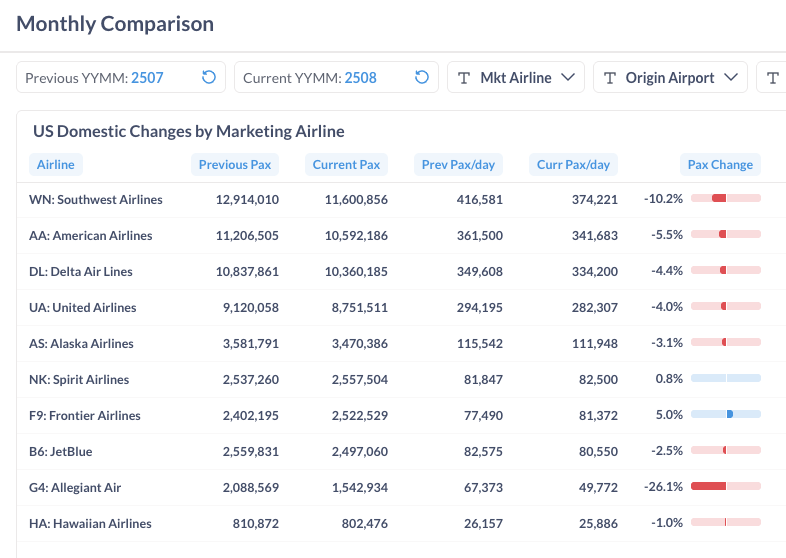Click Frontier current pax 2,522,529
Image resolution: width=786 pixels, height=558 pixels.
tap(360, 416)
